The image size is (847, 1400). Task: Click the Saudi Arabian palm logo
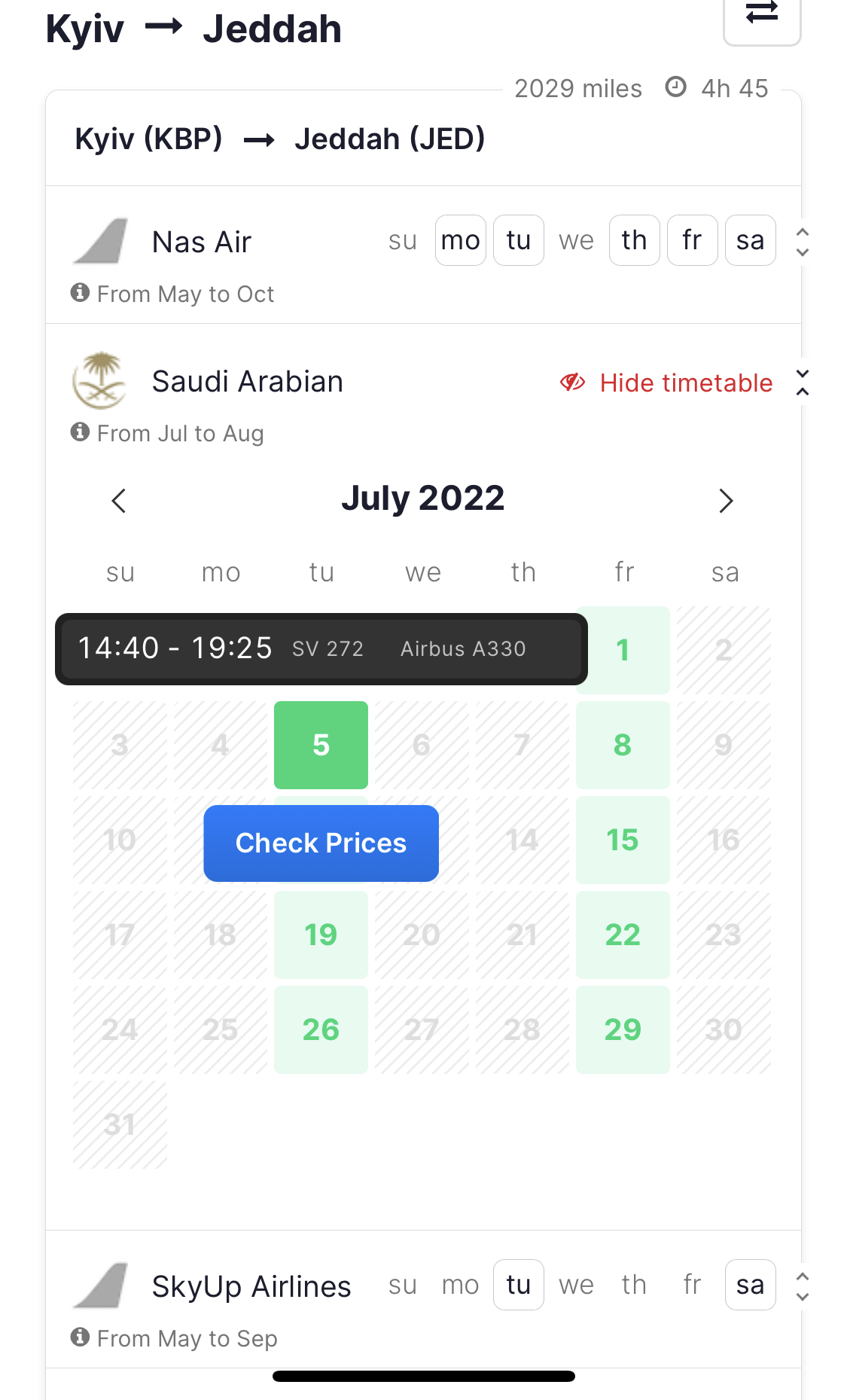[99, 380]
